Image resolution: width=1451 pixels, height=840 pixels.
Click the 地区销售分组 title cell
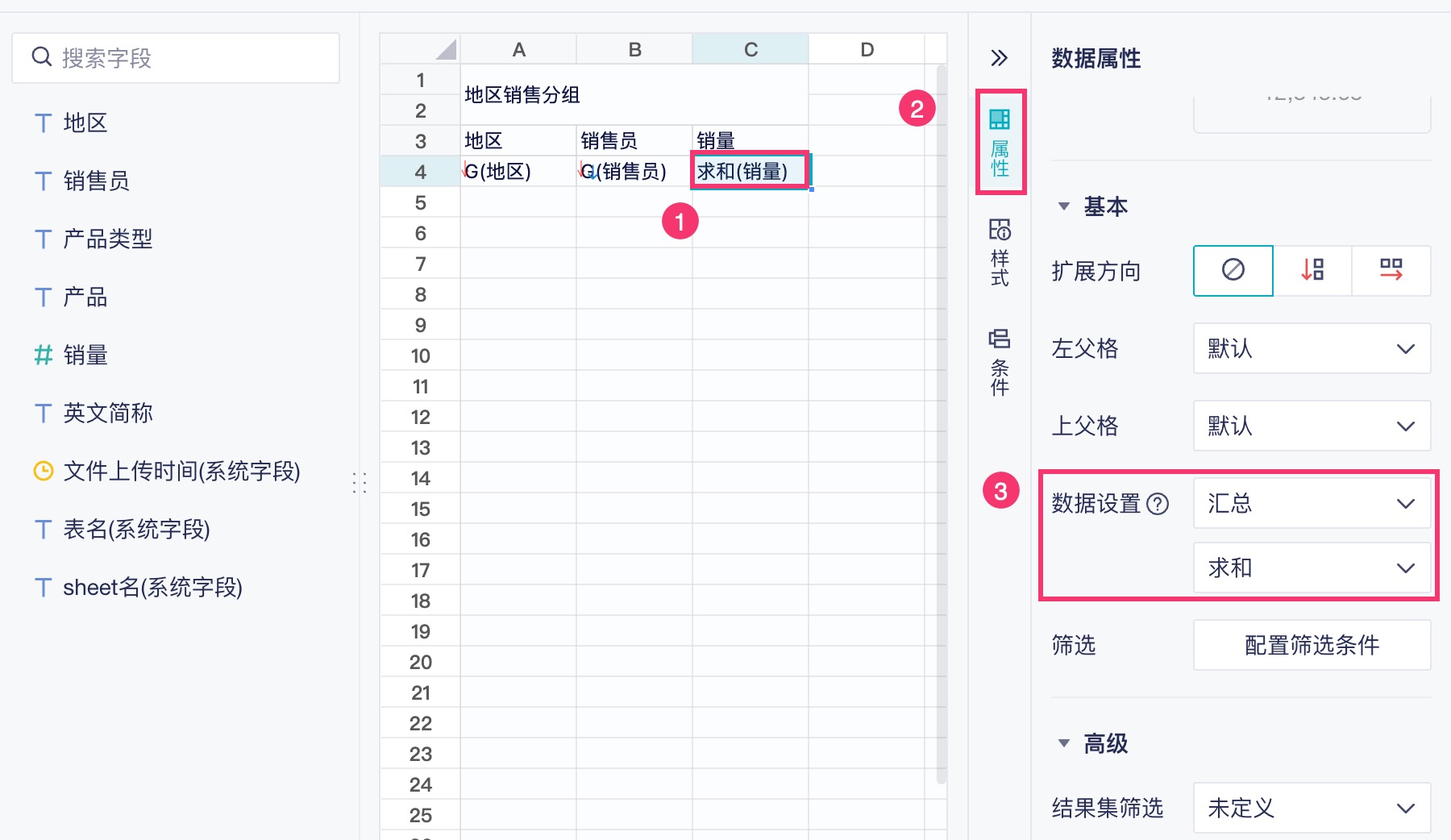pyautogui.click(x=634, y=95)
